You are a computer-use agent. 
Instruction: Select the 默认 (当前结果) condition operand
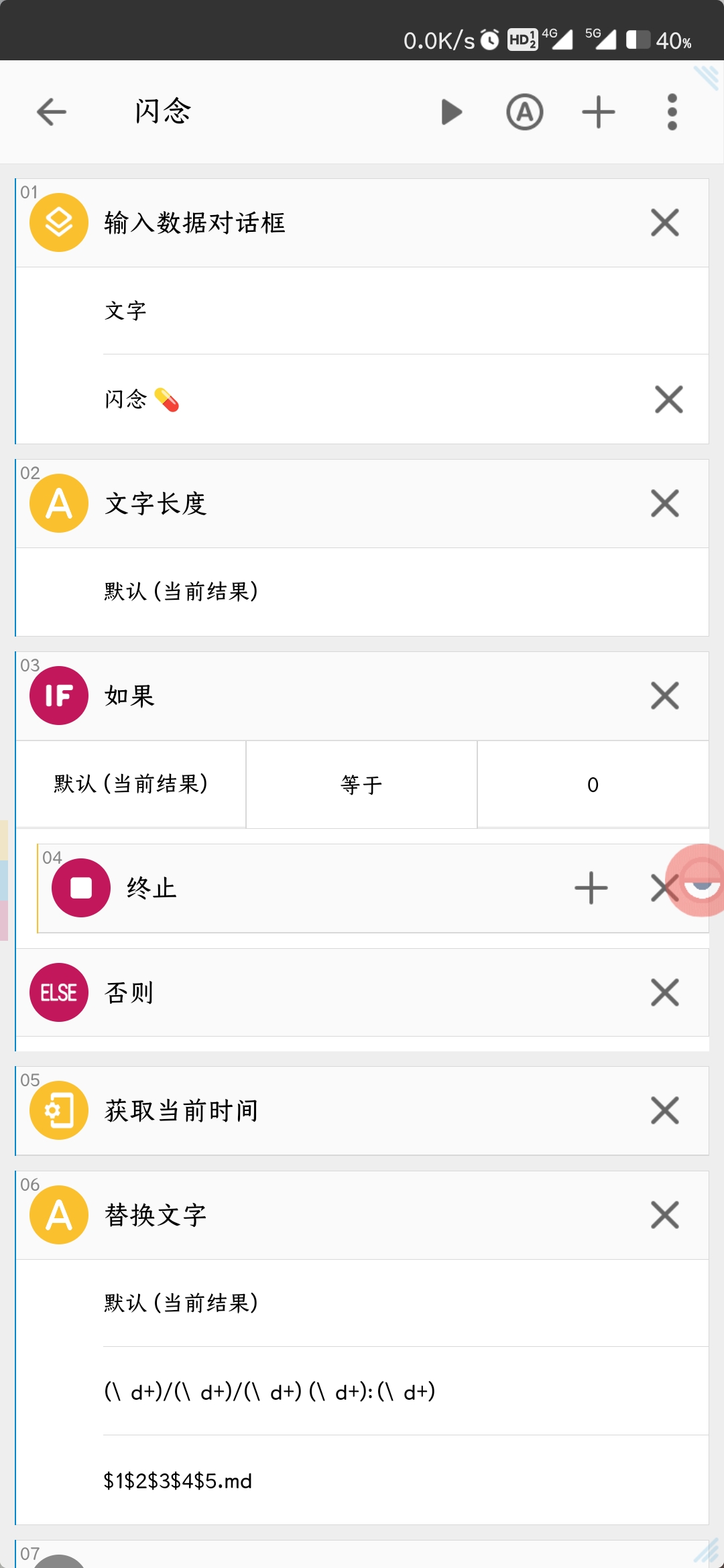coord(131,785)
